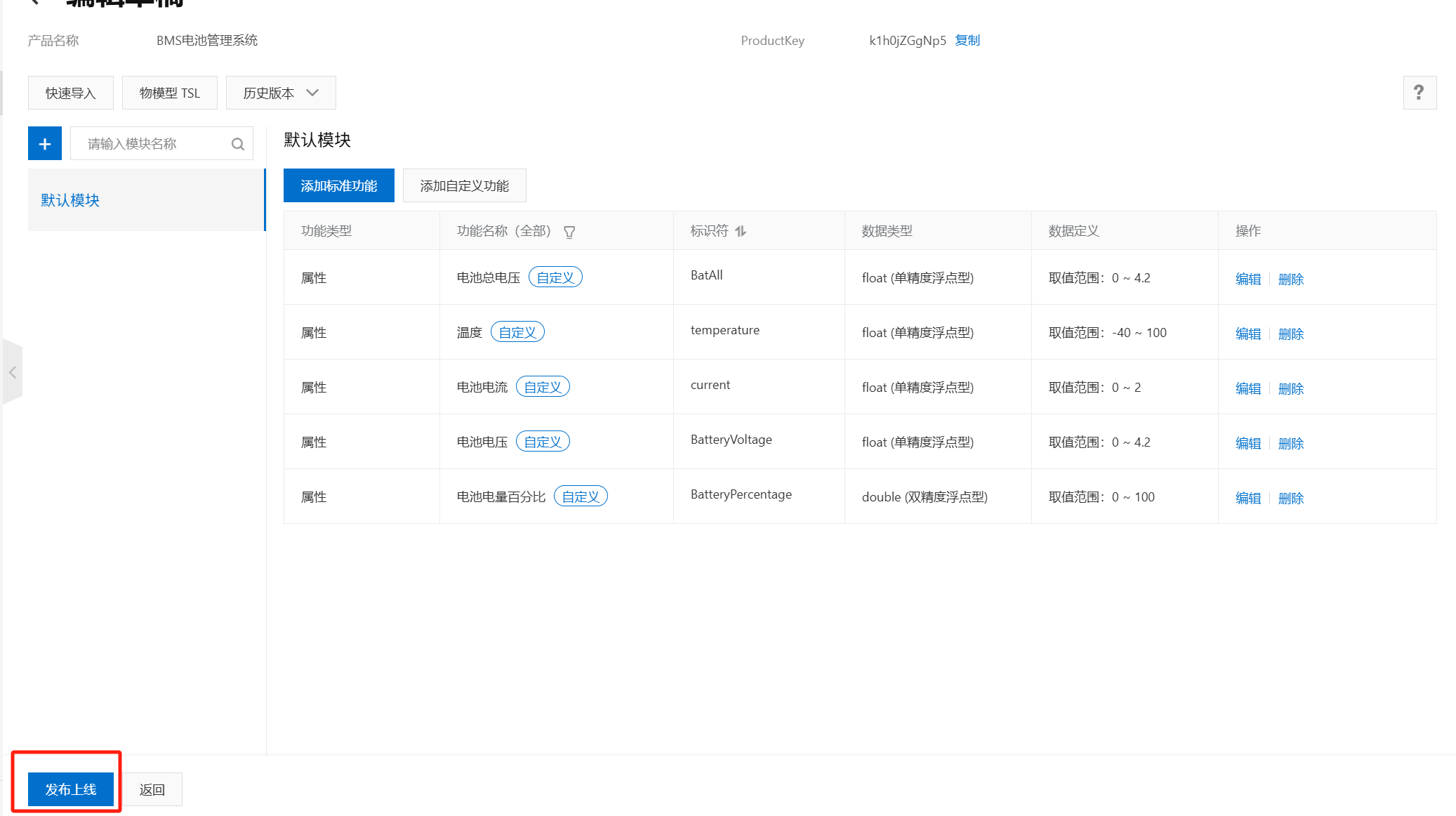This screenshot has width=1456, height=816.
Task: Click 发布上线 publish button
Action: [x=70, y=789]
